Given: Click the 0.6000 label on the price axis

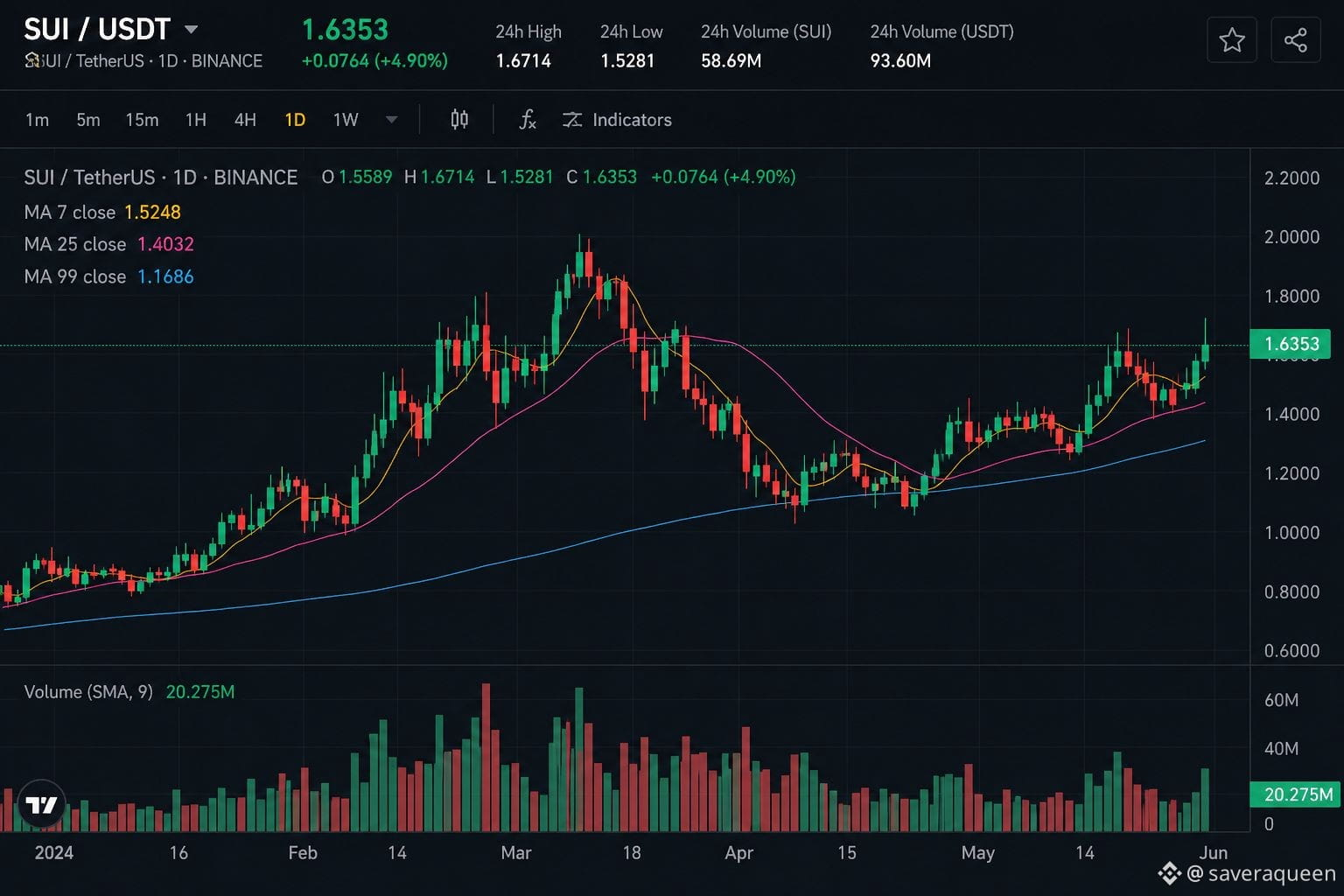Looking at the screenshot, I should [1291, 651].
